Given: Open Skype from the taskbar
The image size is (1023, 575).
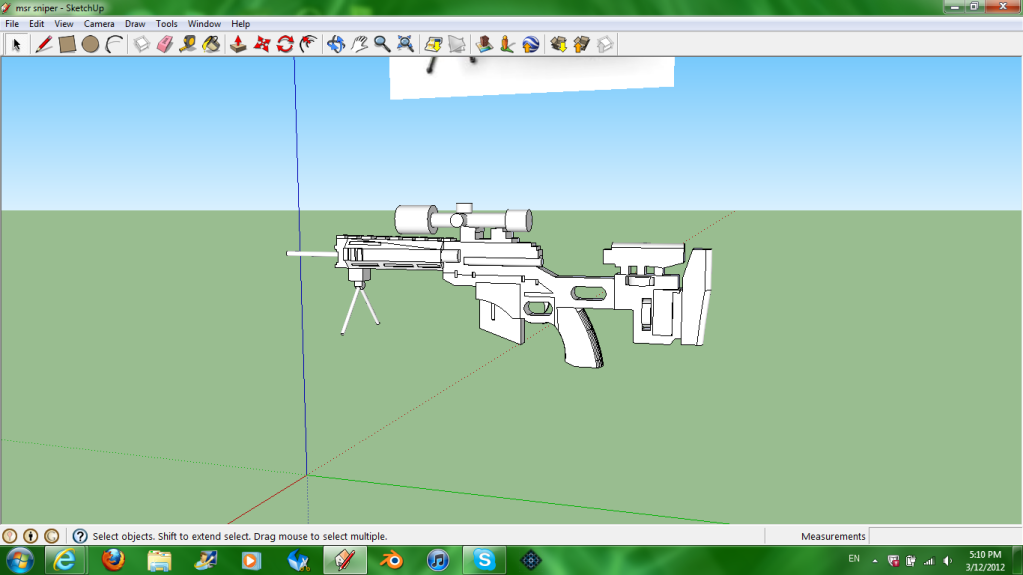Looking at the screenshot, I should point(484,560).
